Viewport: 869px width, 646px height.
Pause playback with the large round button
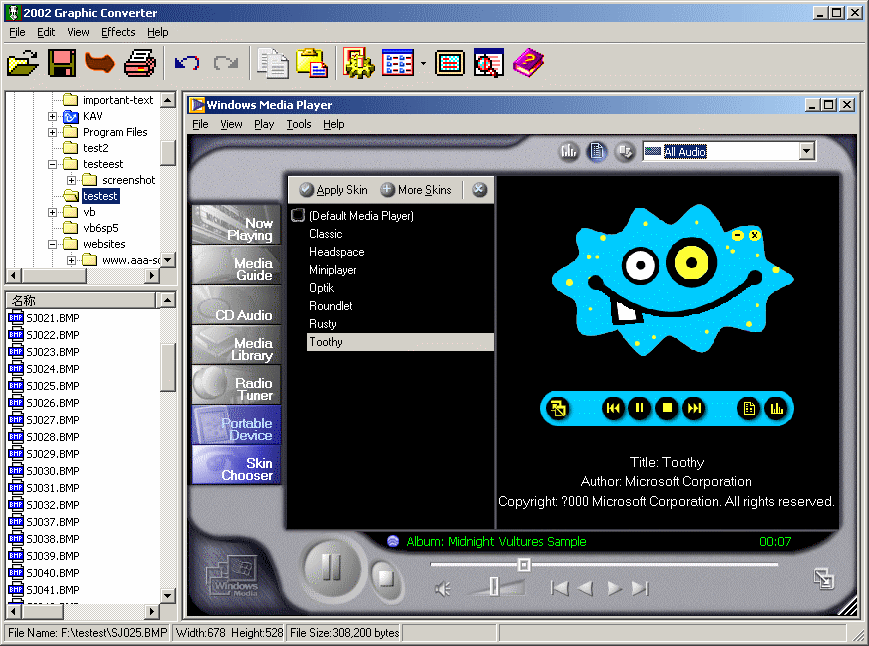pyautogui.click(x=331, y=567)
